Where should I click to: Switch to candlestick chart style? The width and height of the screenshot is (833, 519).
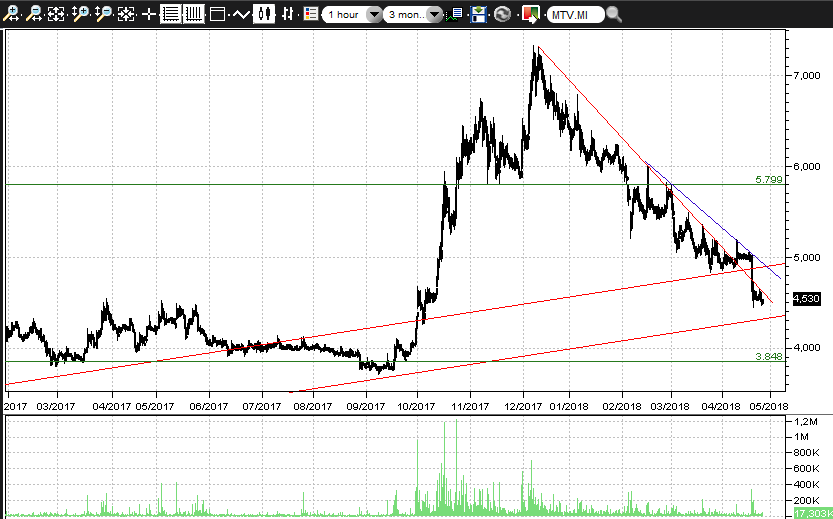(264, 14)
